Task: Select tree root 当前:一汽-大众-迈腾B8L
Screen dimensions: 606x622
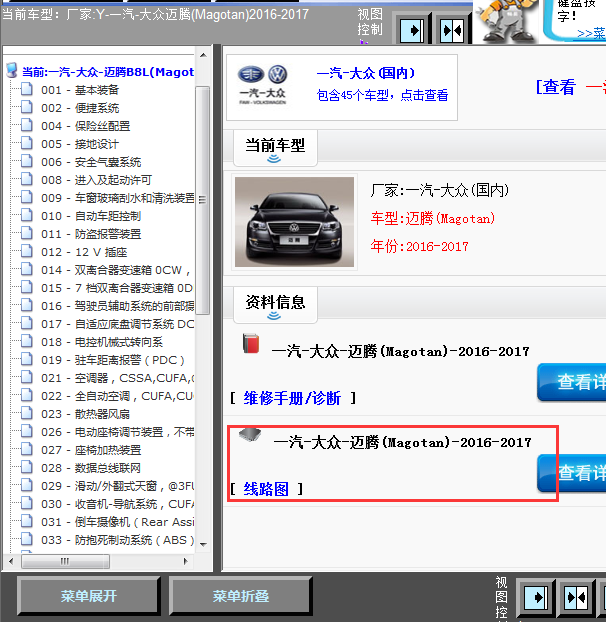Action: click(x=108, y=72)
